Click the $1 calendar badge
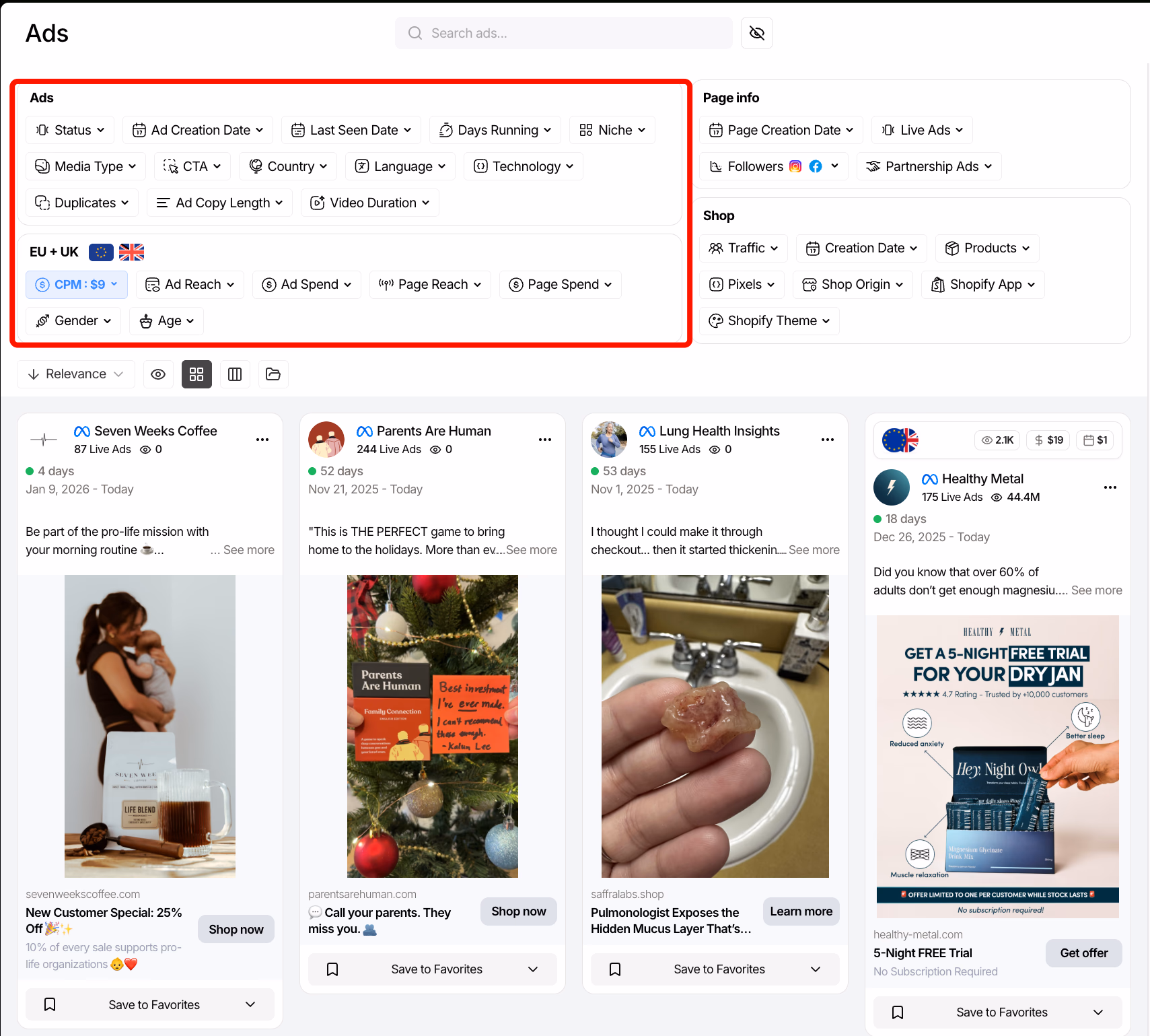 1095,440
